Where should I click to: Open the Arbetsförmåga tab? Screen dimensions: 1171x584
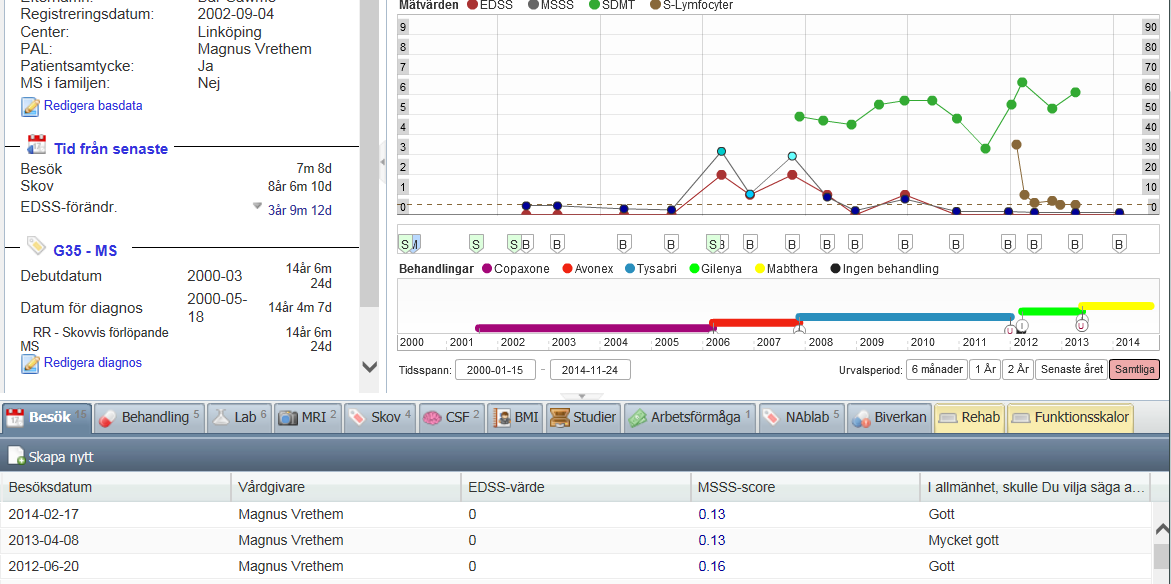(690, 417)
